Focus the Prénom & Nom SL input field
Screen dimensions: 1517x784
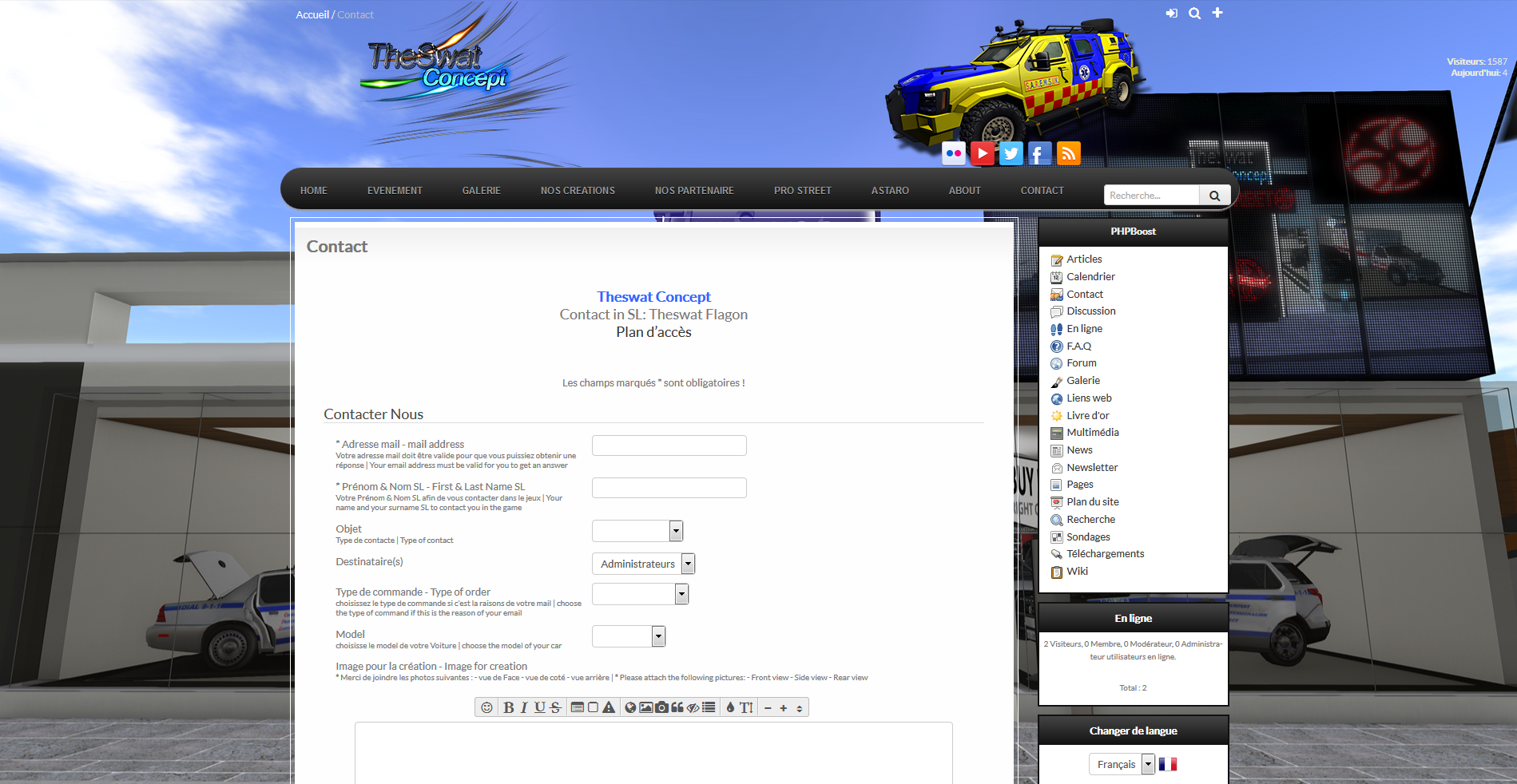(x=669, y=488)
